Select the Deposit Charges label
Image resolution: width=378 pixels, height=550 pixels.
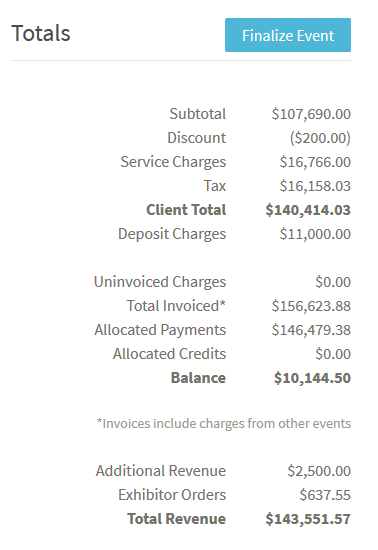click(172, 234)
